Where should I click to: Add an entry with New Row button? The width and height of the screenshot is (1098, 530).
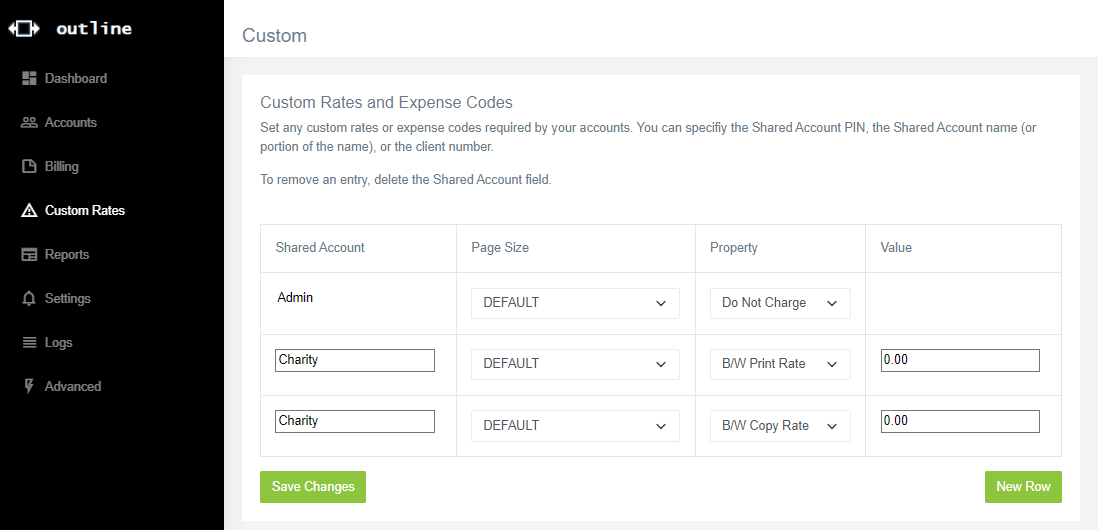[1023, 486]
